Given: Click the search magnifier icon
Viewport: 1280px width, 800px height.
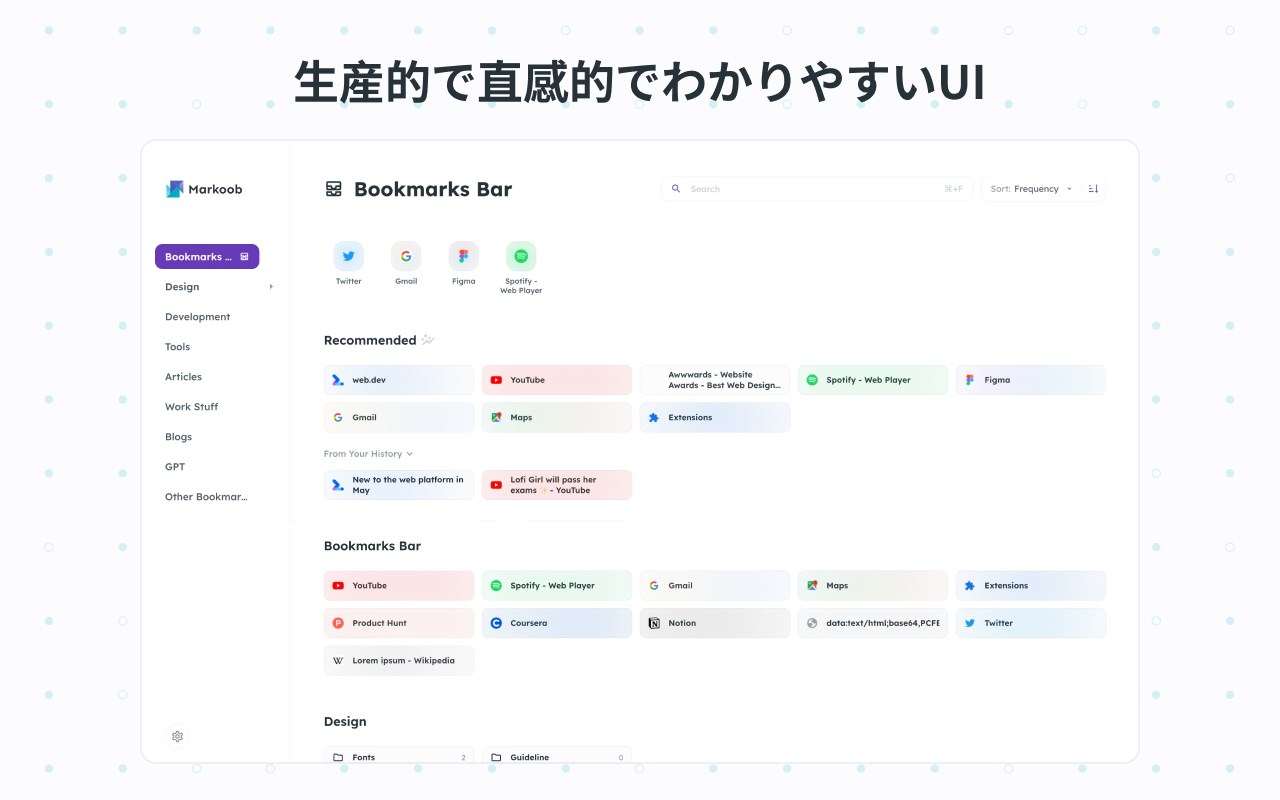Looking at the screenshot, I should click(676, 189).
